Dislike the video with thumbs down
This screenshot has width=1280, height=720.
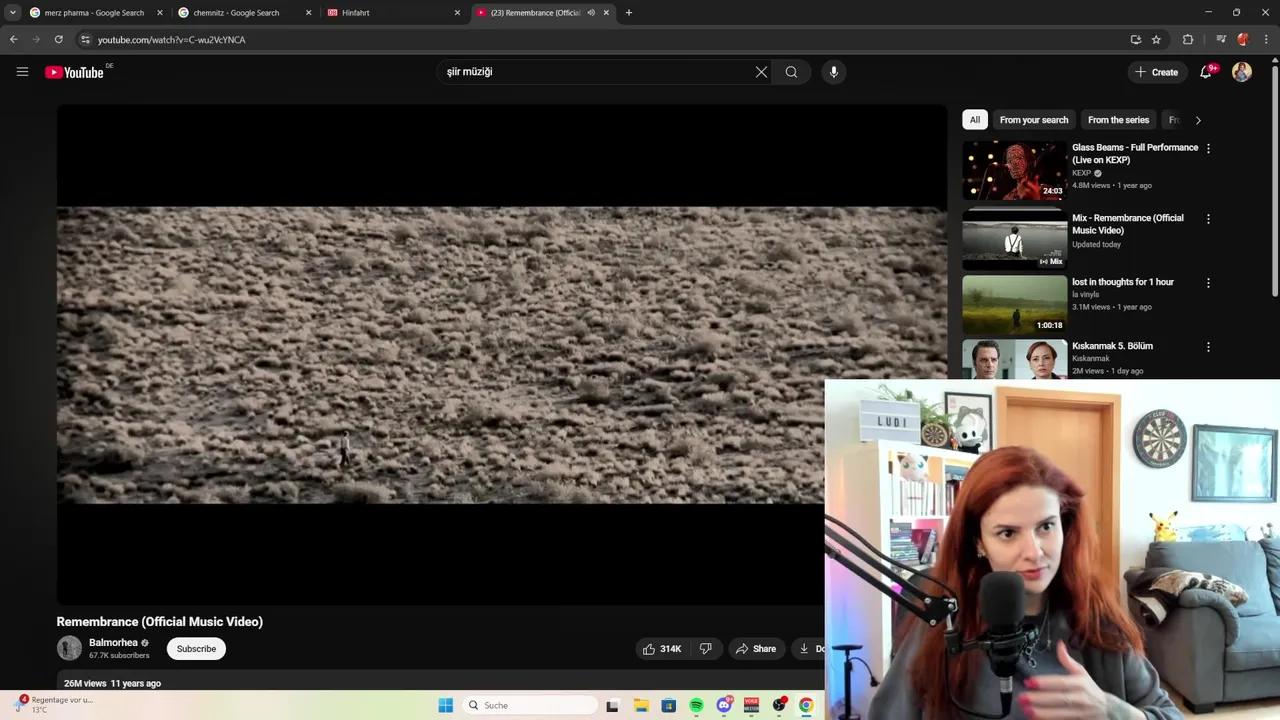705,649
